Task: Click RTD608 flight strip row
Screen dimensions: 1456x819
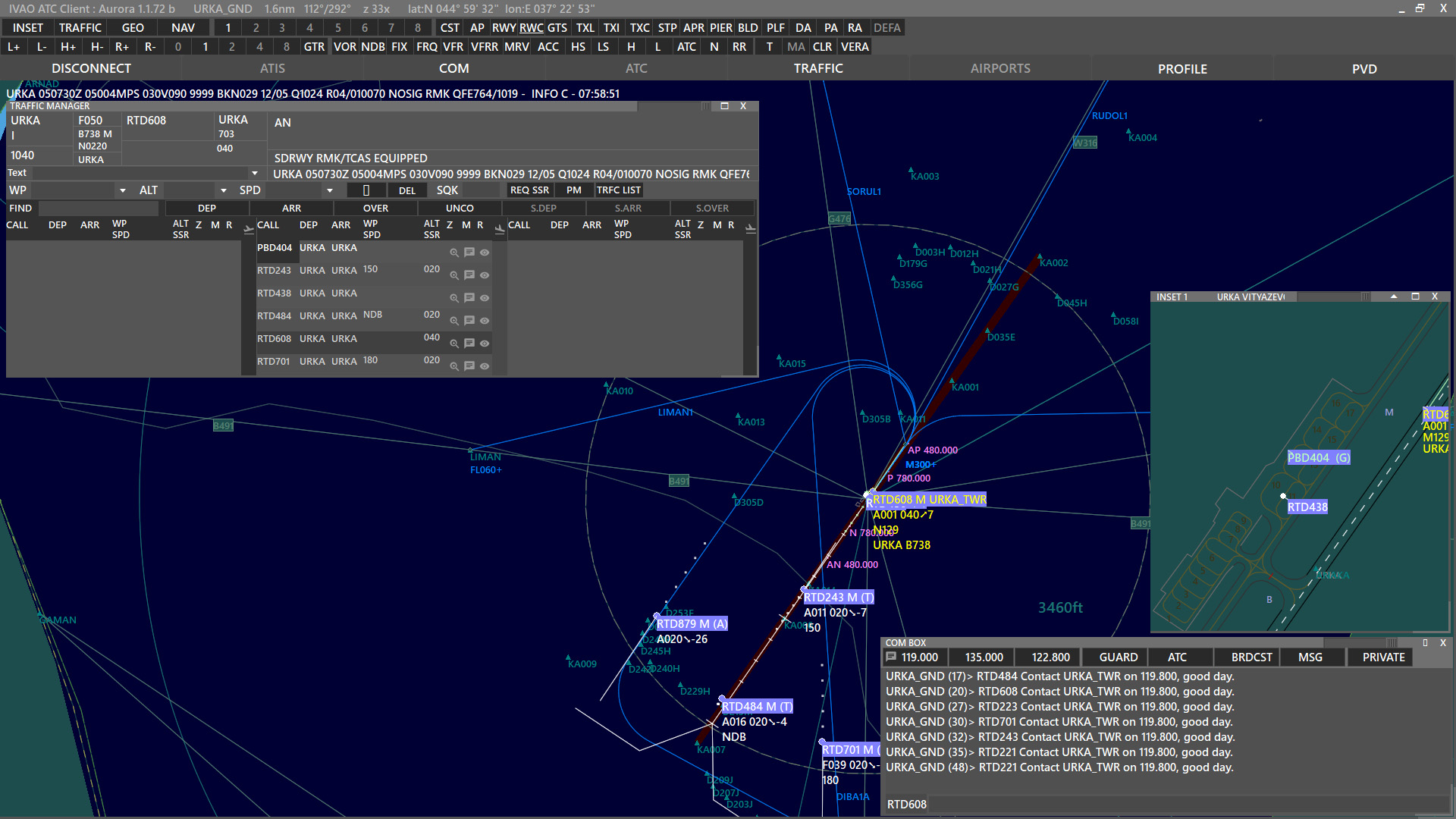Action: (350, 338)
